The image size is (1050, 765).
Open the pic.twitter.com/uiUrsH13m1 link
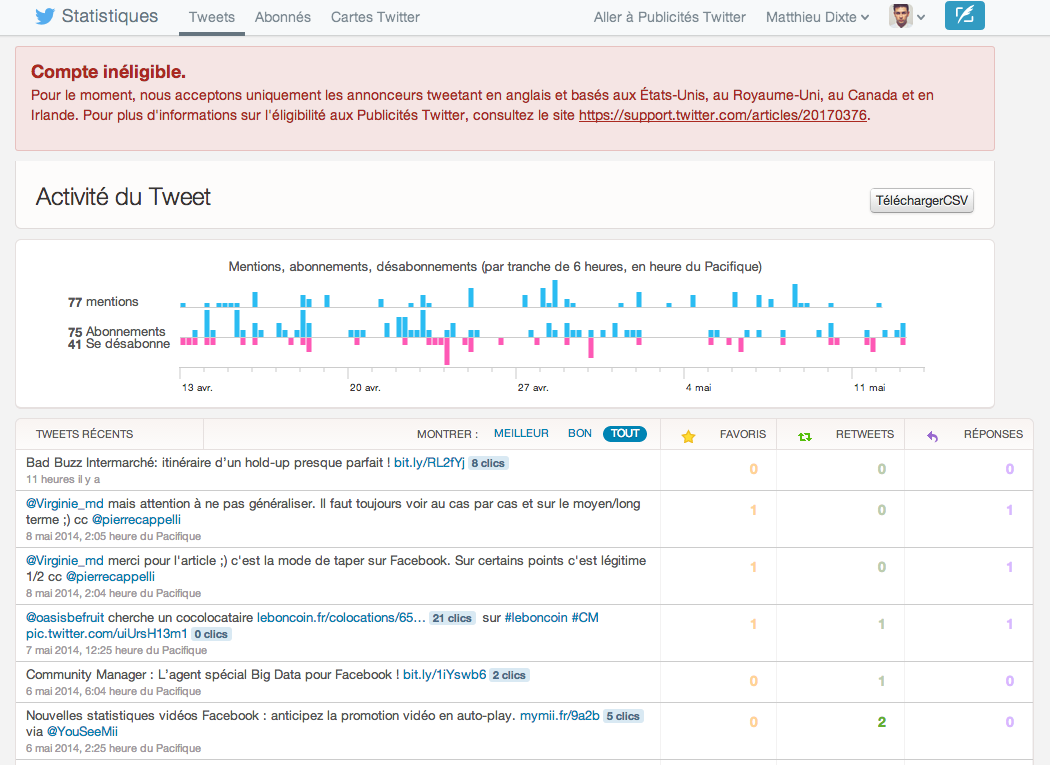pos(107,634)
